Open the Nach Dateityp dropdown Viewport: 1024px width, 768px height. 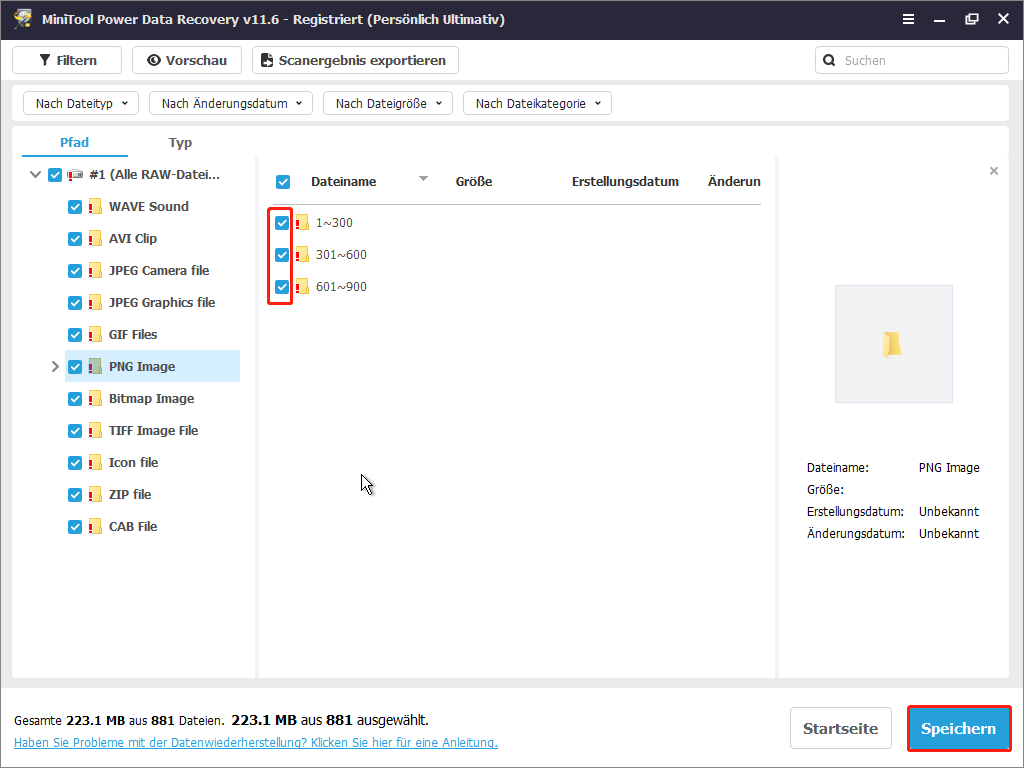pyautogui.click(x=81, y=103)
